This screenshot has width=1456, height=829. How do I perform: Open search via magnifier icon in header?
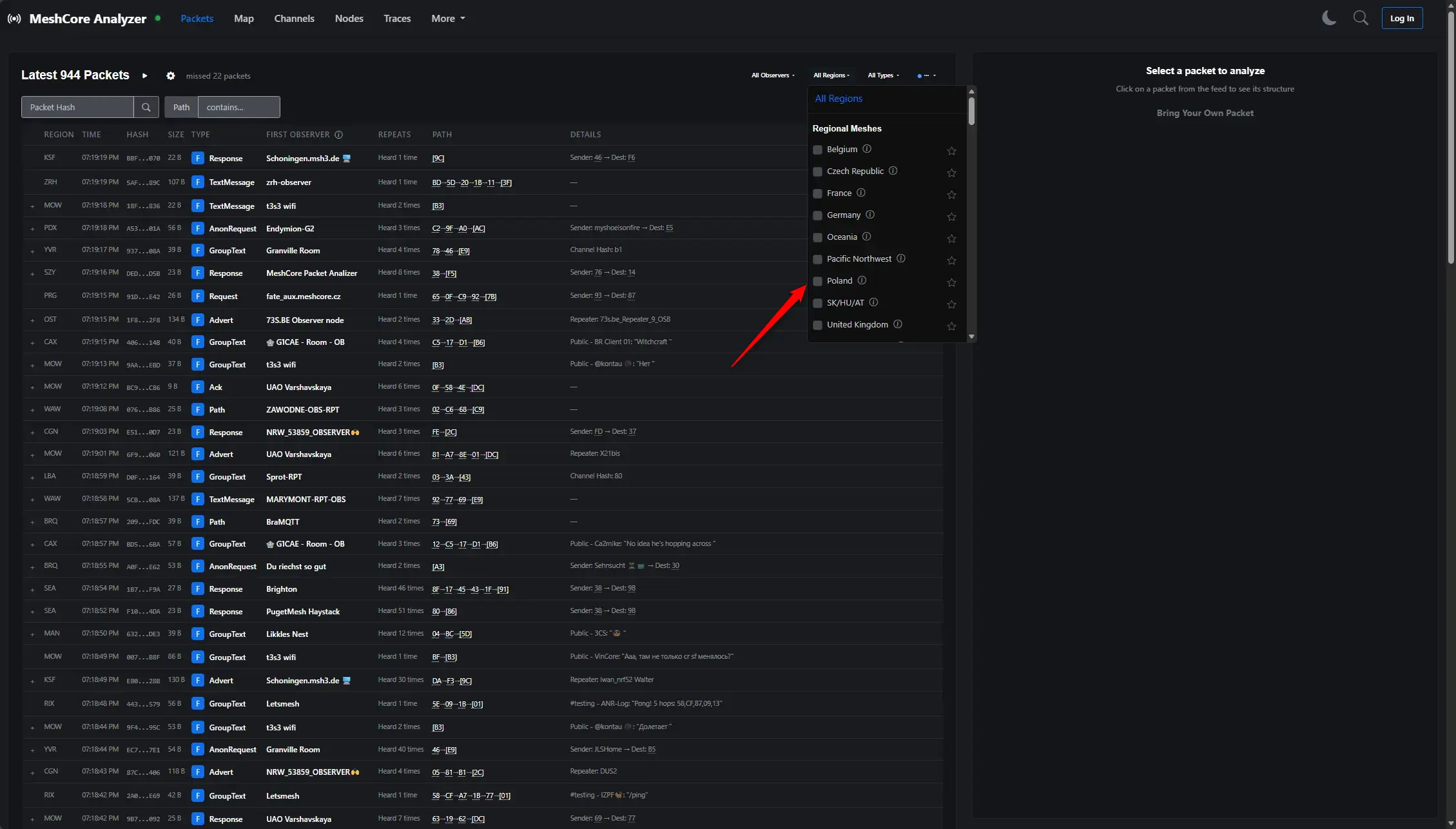point(1360,18)
